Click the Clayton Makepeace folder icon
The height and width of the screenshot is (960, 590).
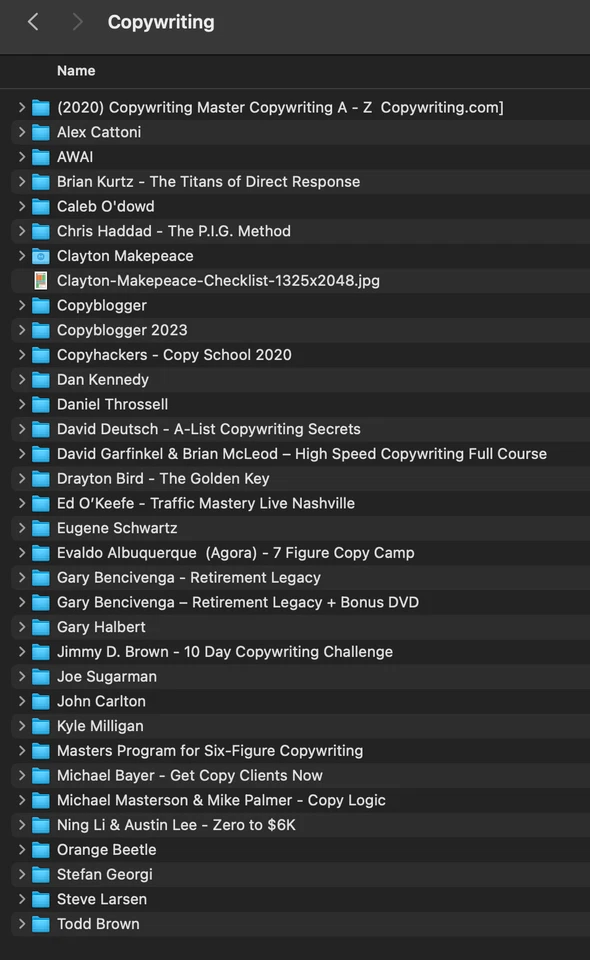(x=40, y=256)
